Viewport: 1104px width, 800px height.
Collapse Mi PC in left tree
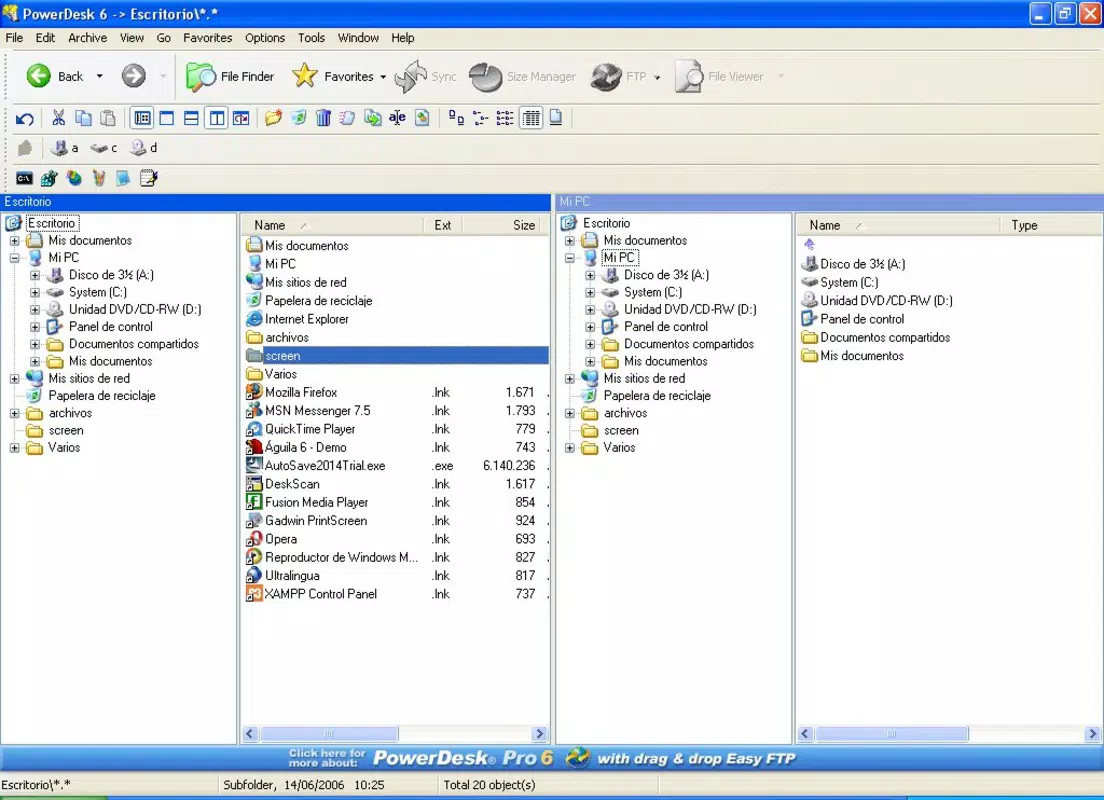click(x=14, y=258)
